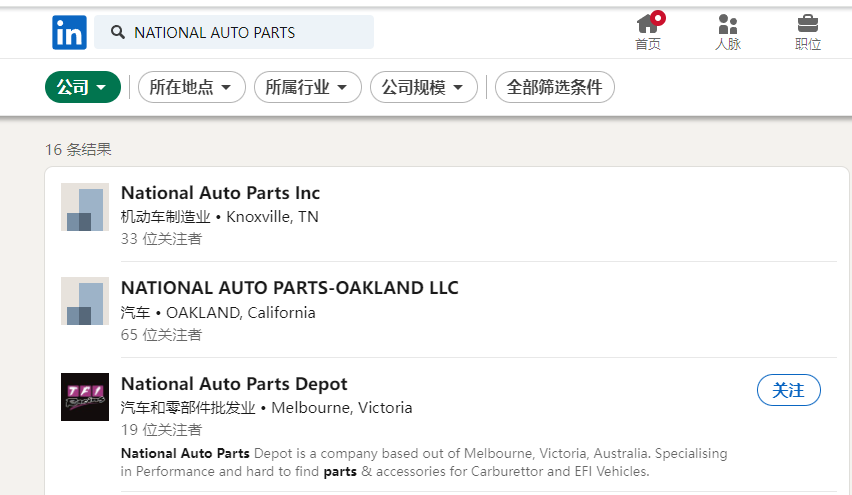Open the LinkedIn logo home link
852x495 pixels.
69,33
